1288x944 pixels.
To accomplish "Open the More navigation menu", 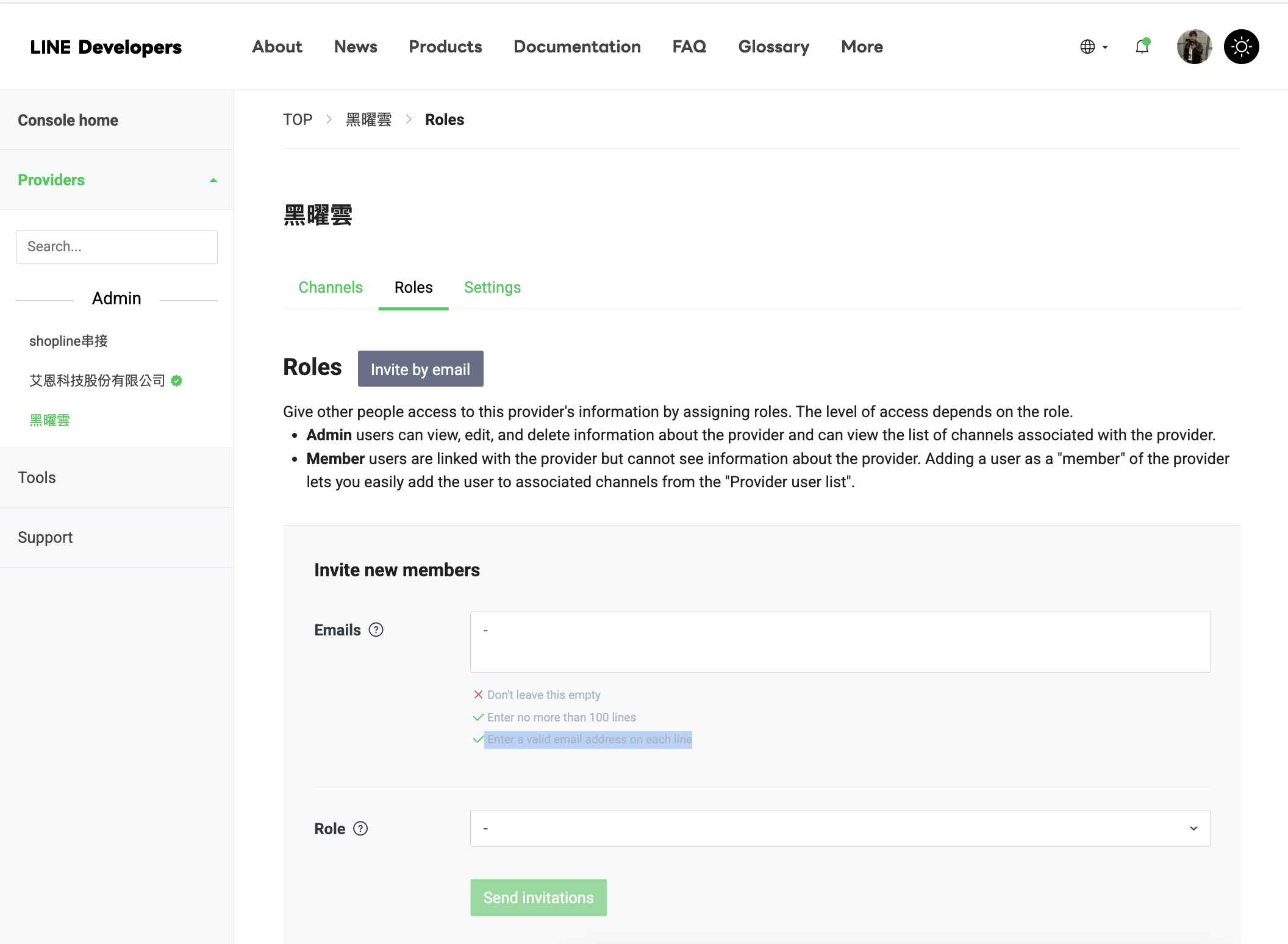I will pyautogui.click(x=862, y=47).
